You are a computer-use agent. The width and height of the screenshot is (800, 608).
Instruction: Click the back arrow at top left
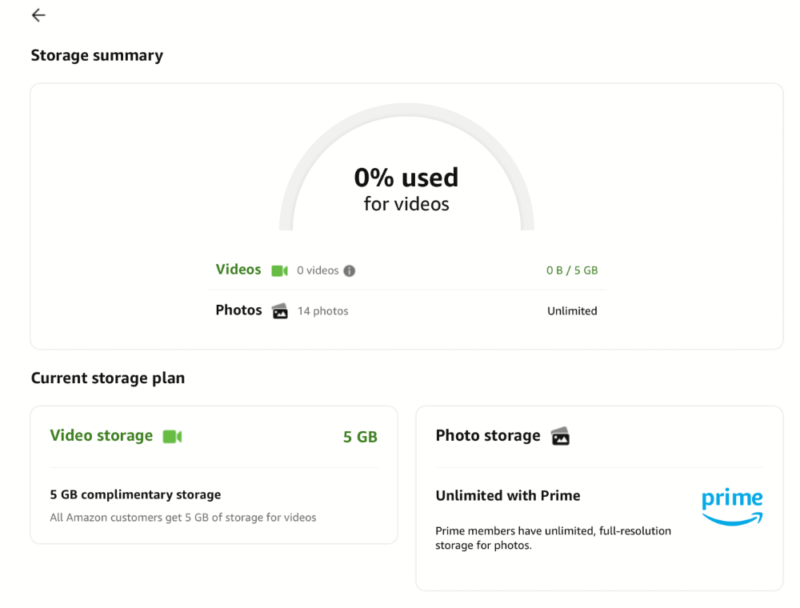[x=38, y=16]
